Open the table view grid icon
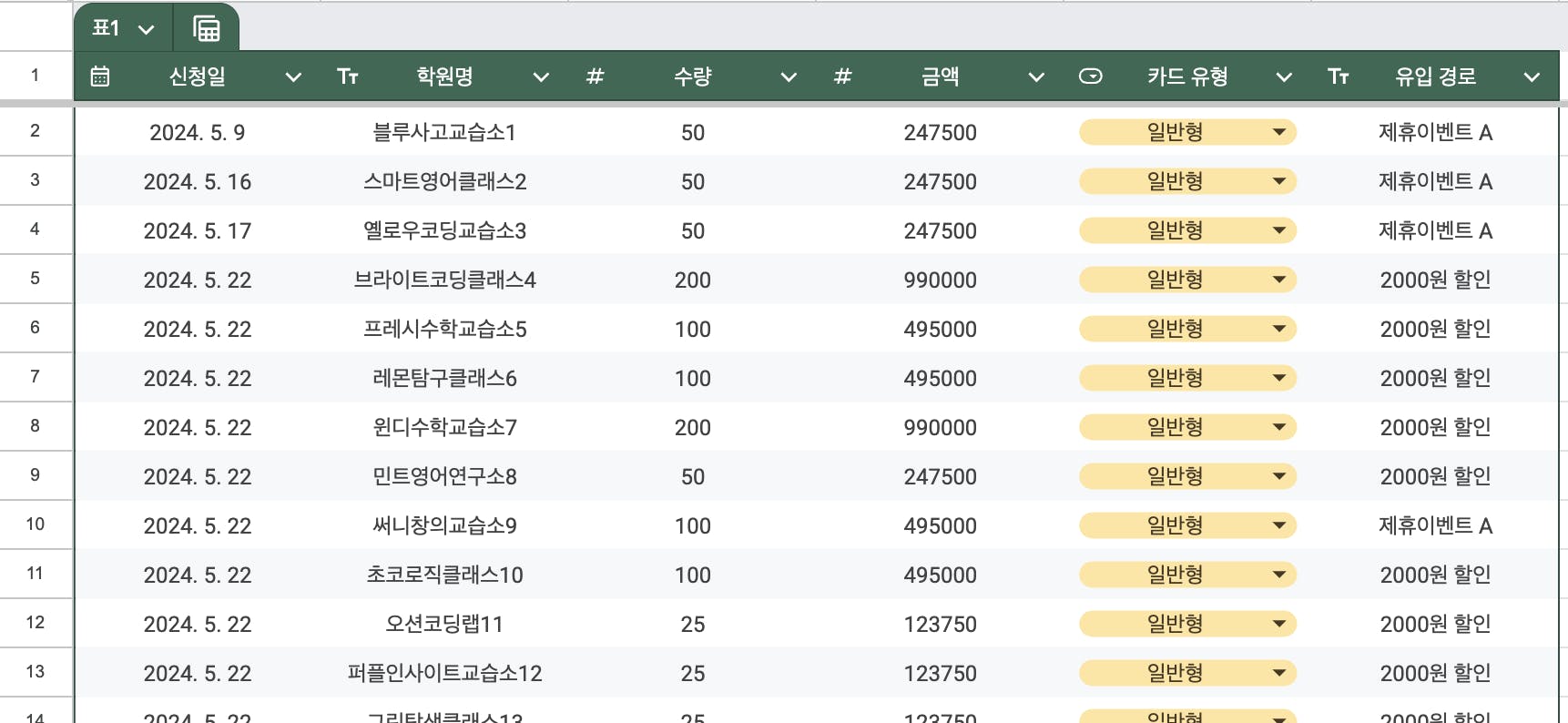This screenshot has height=723, width=1568. (207, 29)
